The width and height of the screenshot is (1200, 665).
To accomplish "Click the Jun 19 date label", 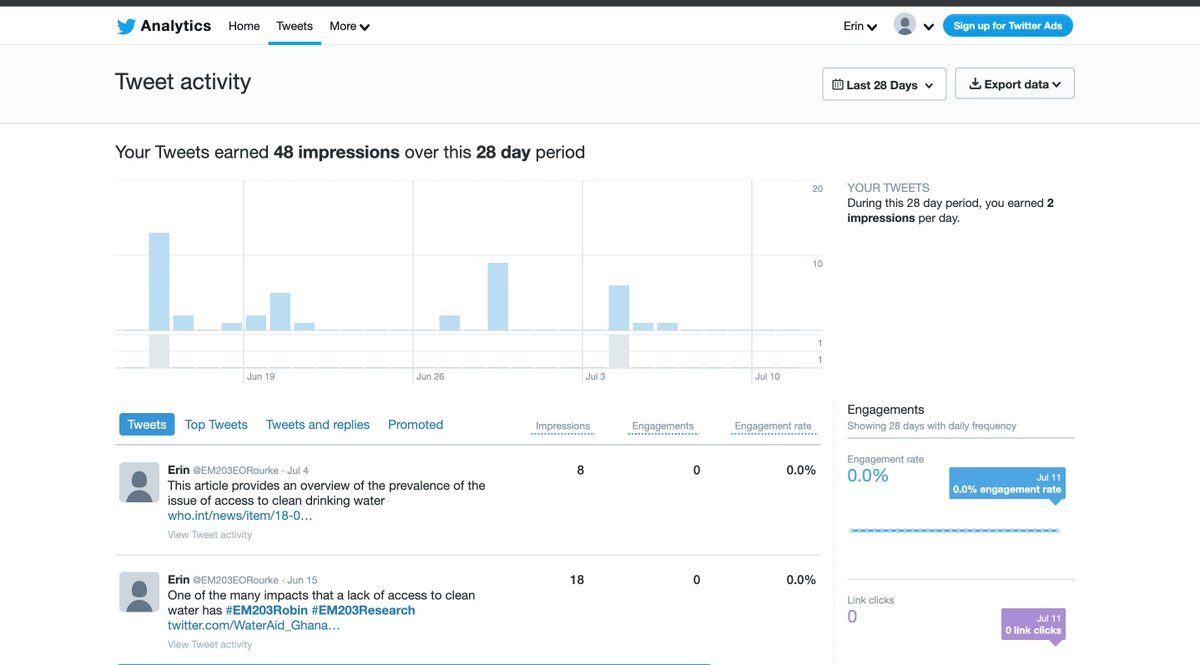I will (261, 377).
